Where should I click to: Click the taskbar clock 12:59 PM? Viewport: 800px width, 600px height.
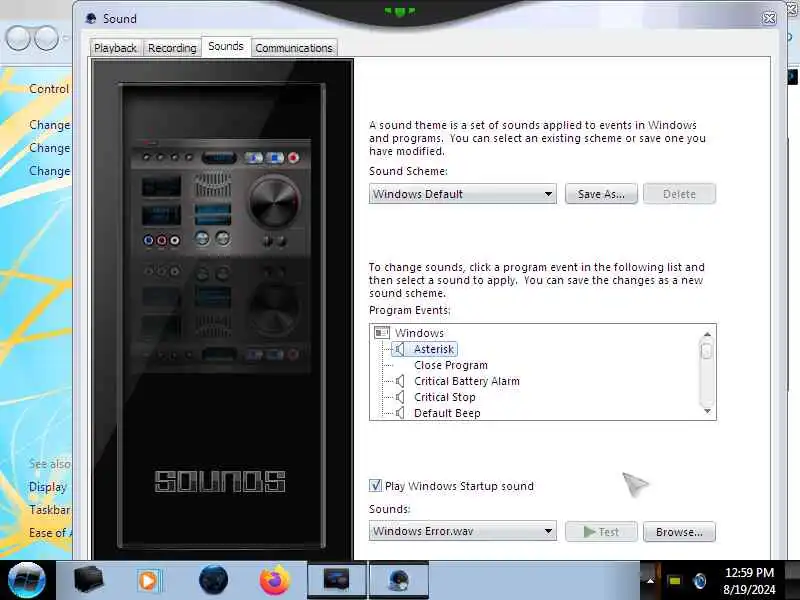coord(749,572)
